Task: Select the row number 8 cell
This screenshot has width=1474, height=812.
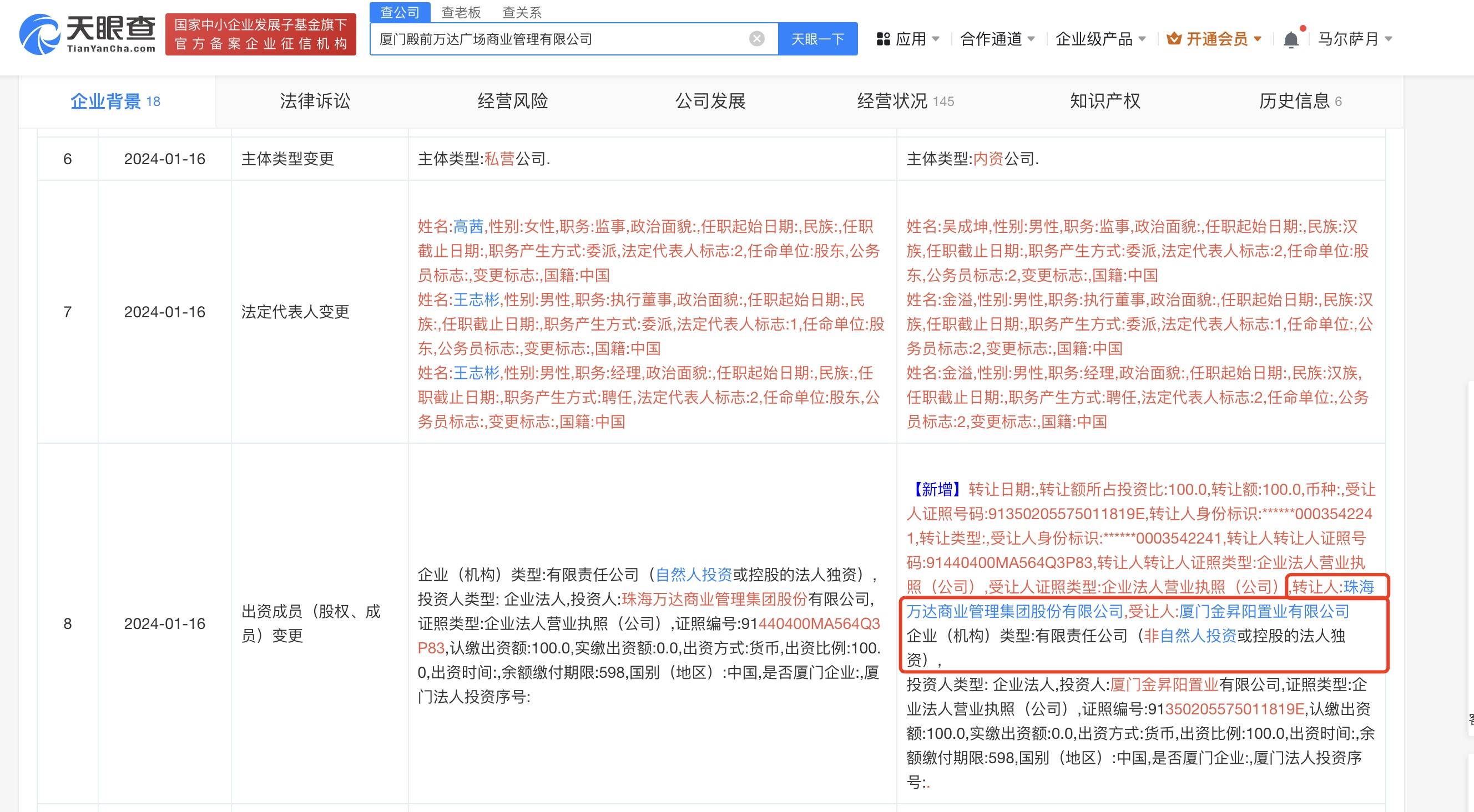Action: click(x=68, y=624)
